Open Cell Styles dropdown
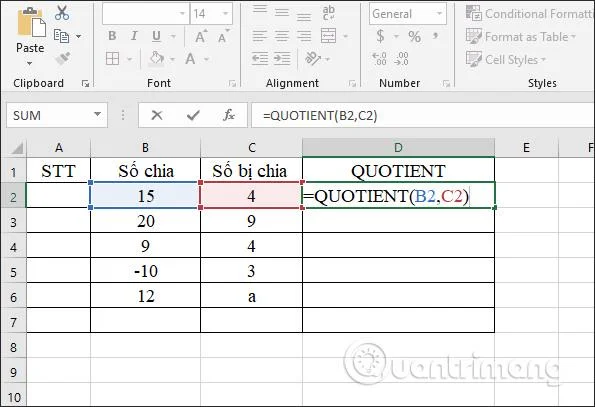595x407 pixels. (506, 60)
